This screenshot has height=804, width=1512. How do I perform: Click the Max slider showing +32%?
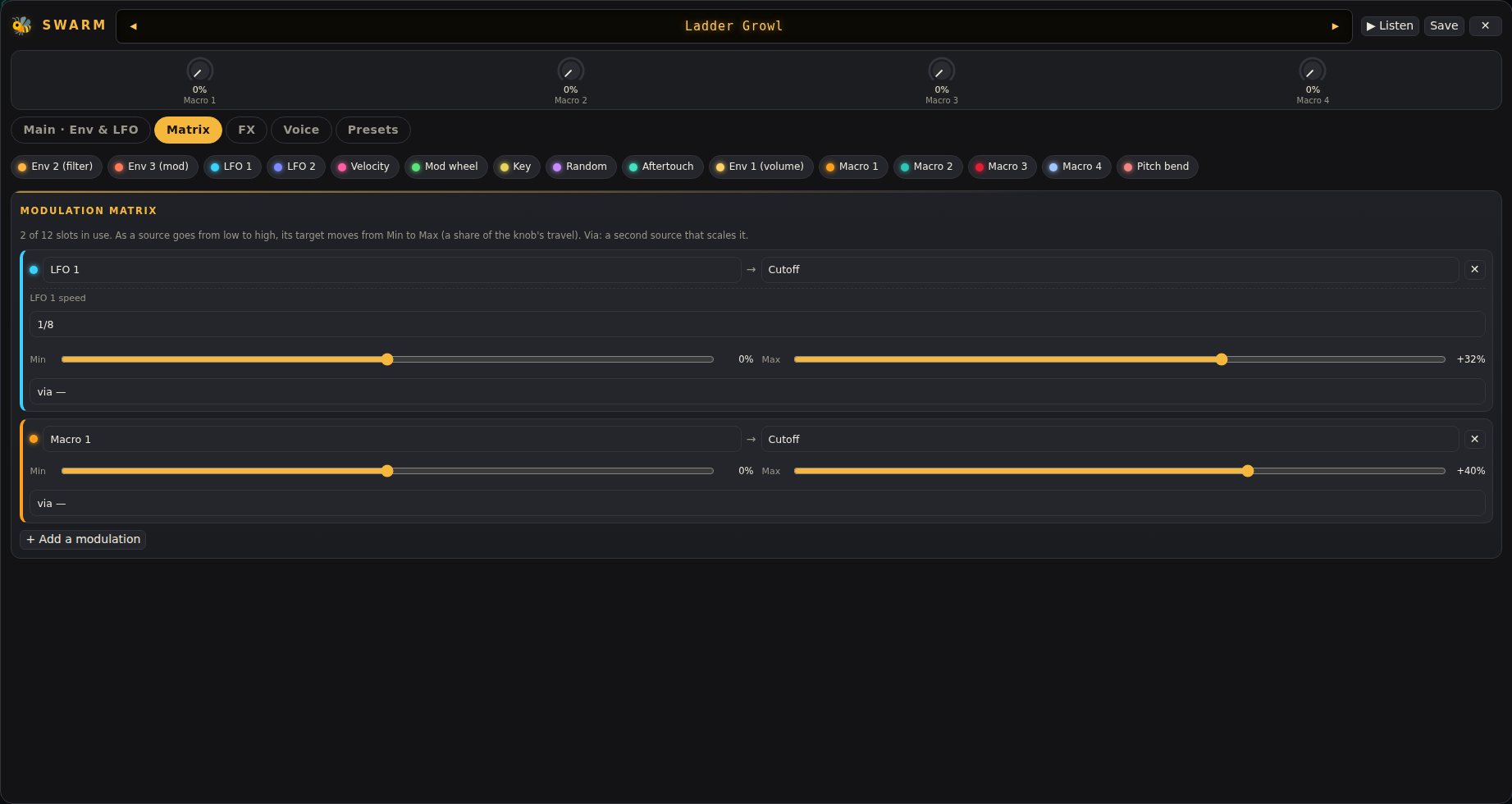[1119, 359]
